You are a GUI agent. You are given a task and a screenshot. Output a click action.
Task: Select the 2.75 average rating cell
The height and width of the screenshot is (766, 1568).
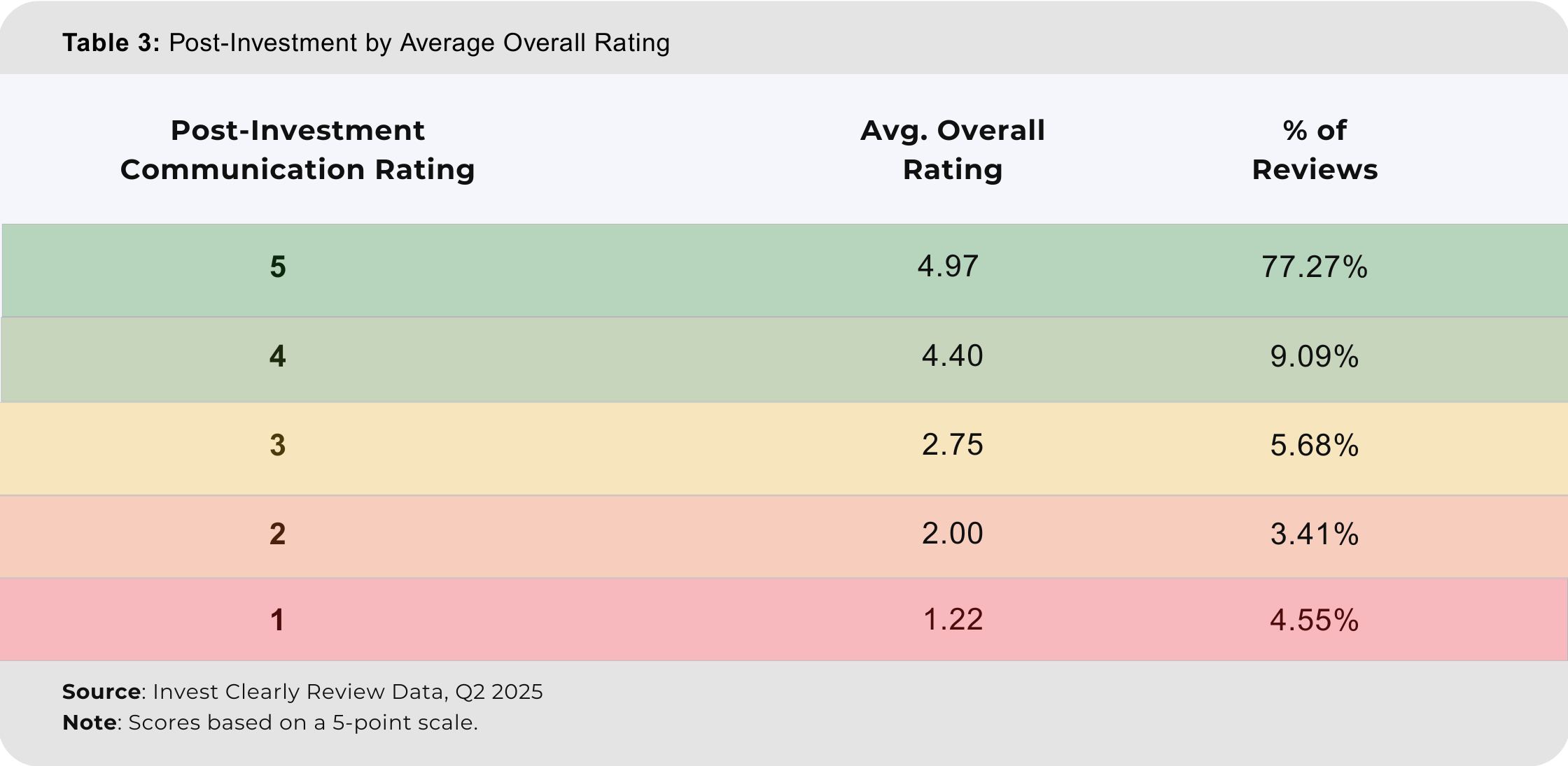click(952, 445)
